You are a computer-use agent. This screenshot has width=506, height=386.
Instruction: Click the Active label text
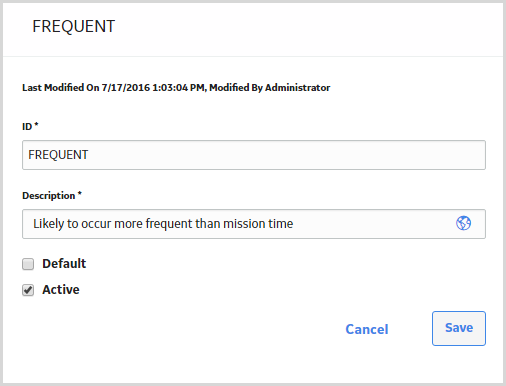[x=61, y=290]
